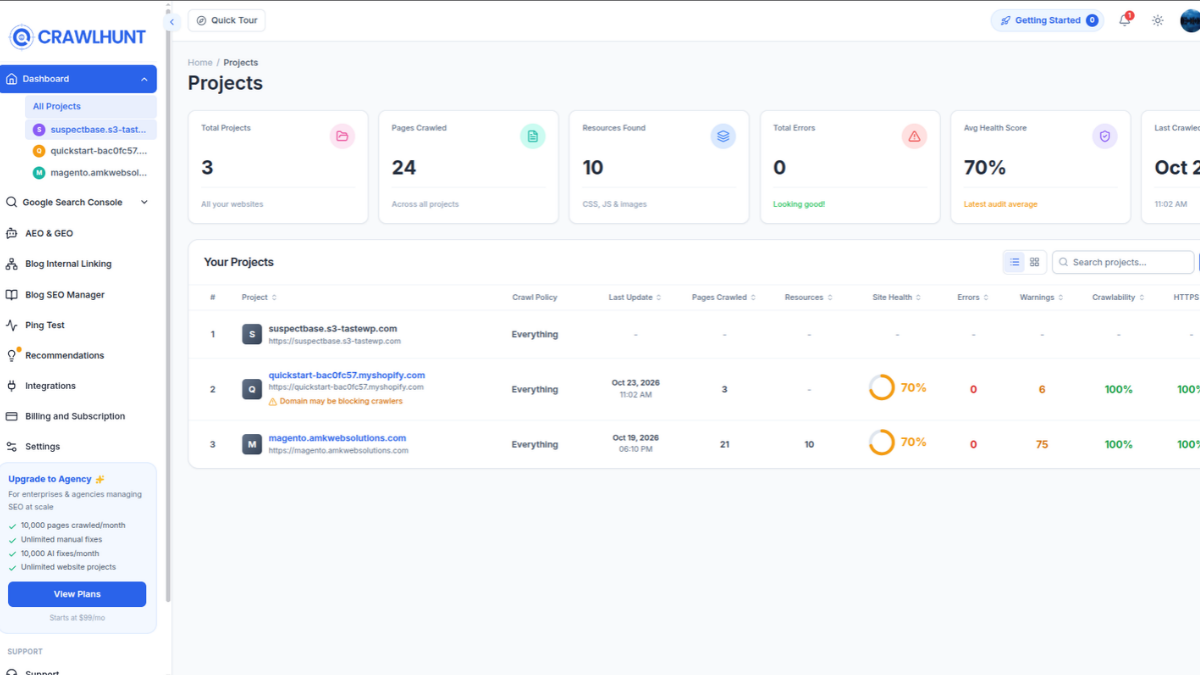Sort by the Last Update column

635,298
